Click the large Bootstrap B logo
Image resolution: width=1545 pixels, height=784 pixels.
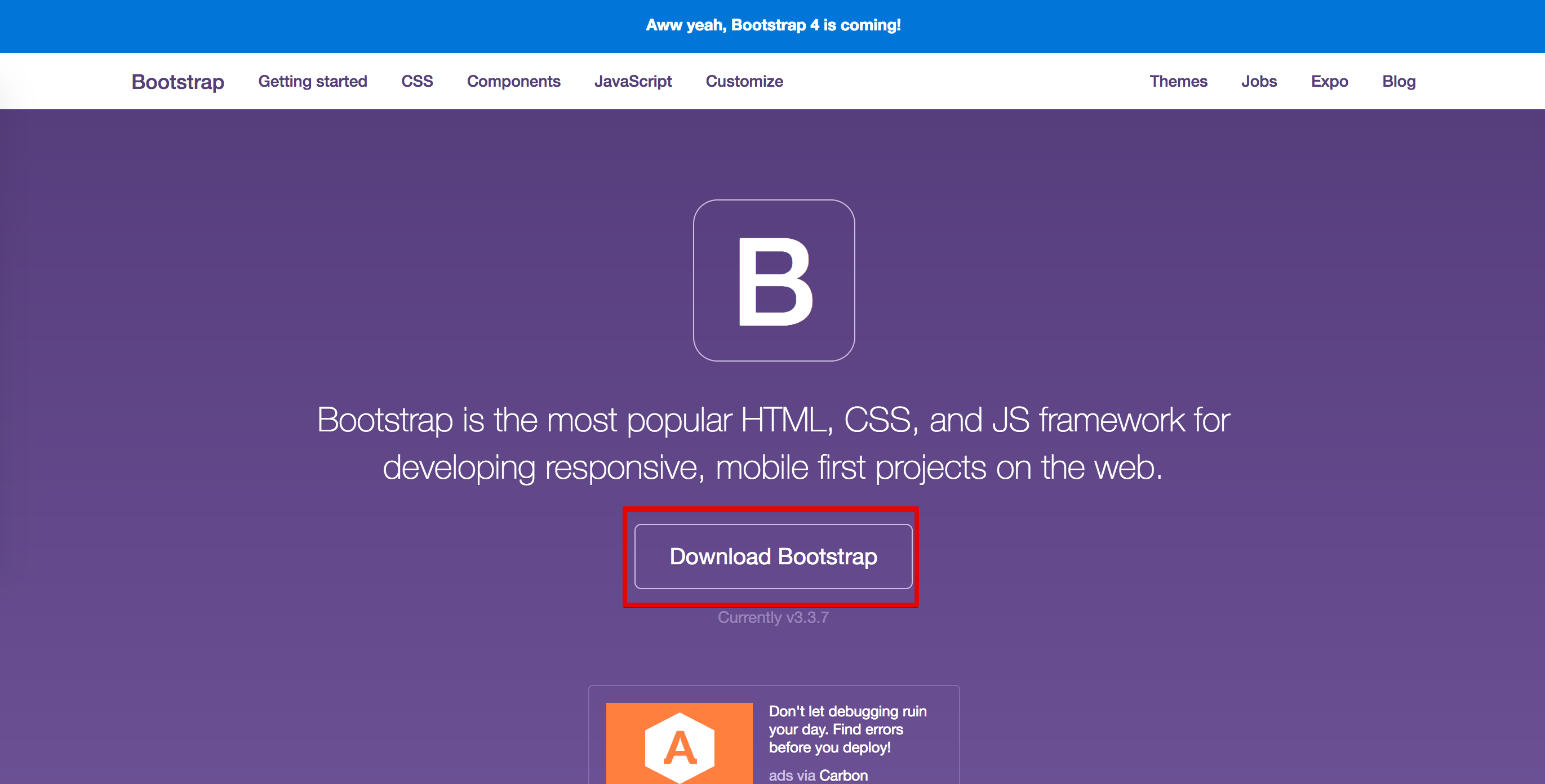tap(774, 280)
